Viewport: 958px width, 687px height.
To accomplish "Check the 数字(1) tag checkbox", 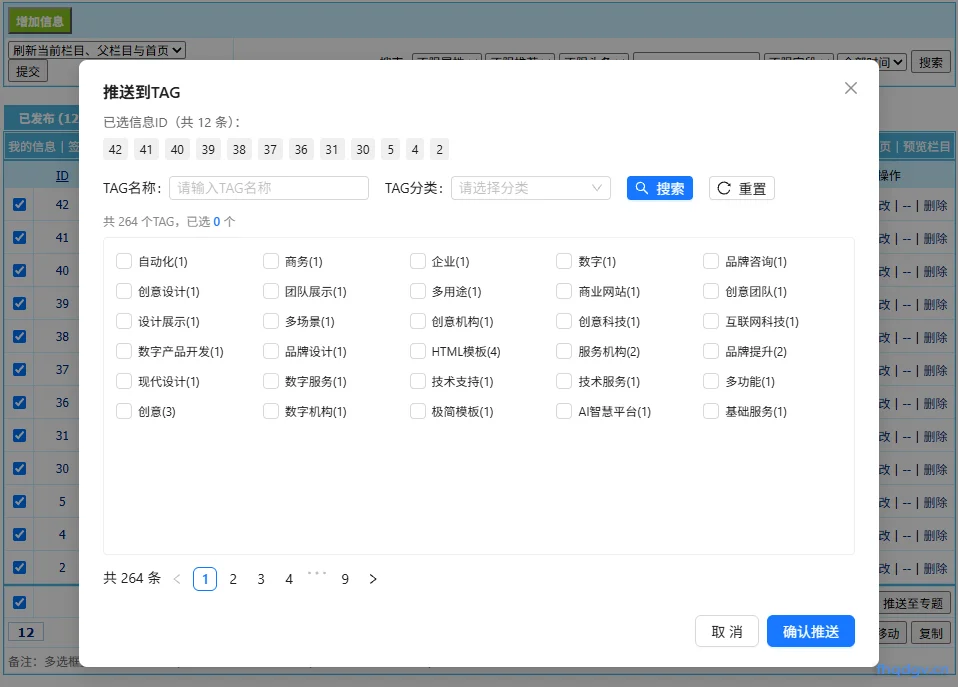I will click(564, 262).
